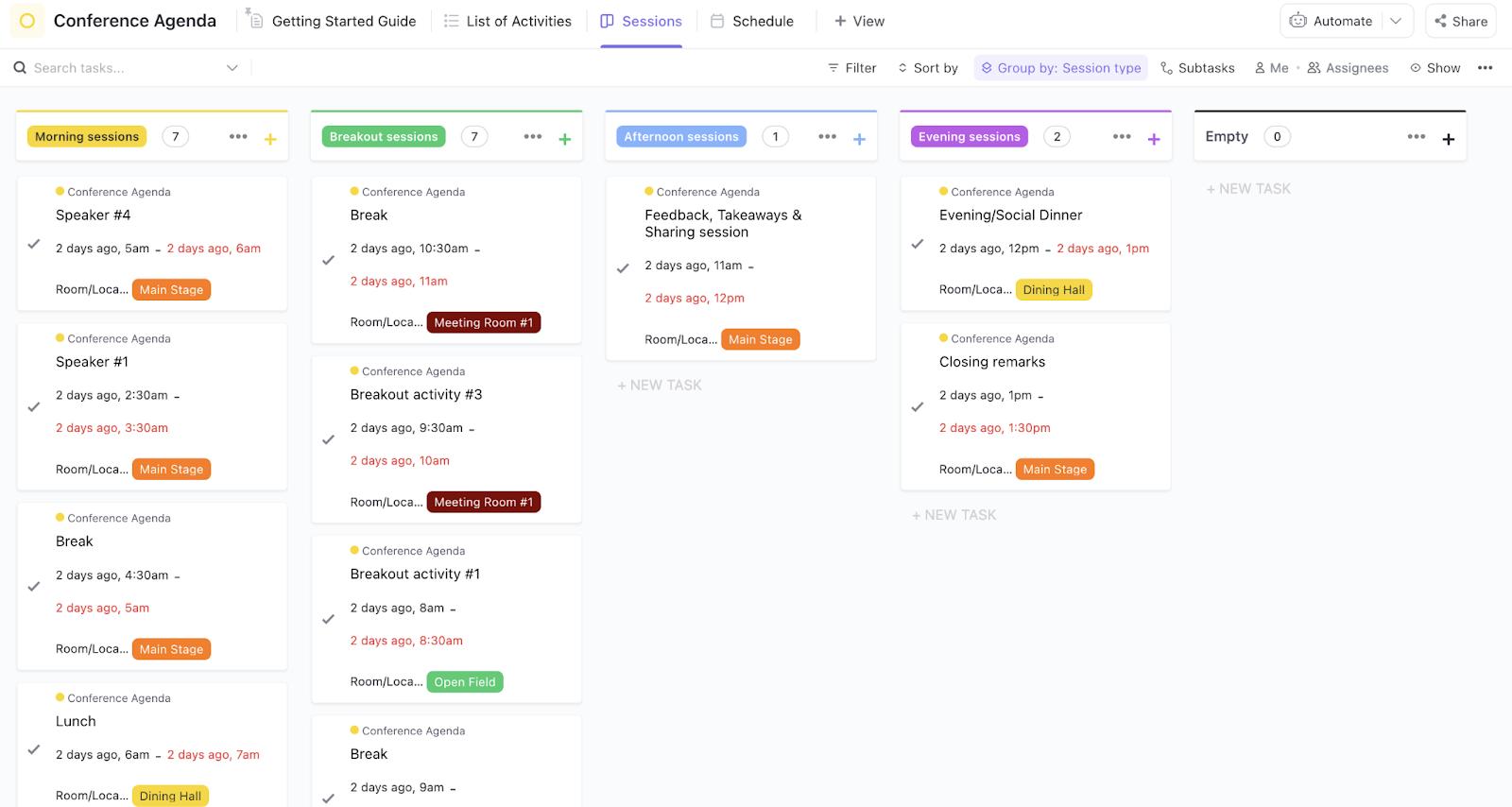The width and height of the screenshot is (1512, 807).
Task: Add a task to Evening sessions column
Action: tap(1154, 139)
